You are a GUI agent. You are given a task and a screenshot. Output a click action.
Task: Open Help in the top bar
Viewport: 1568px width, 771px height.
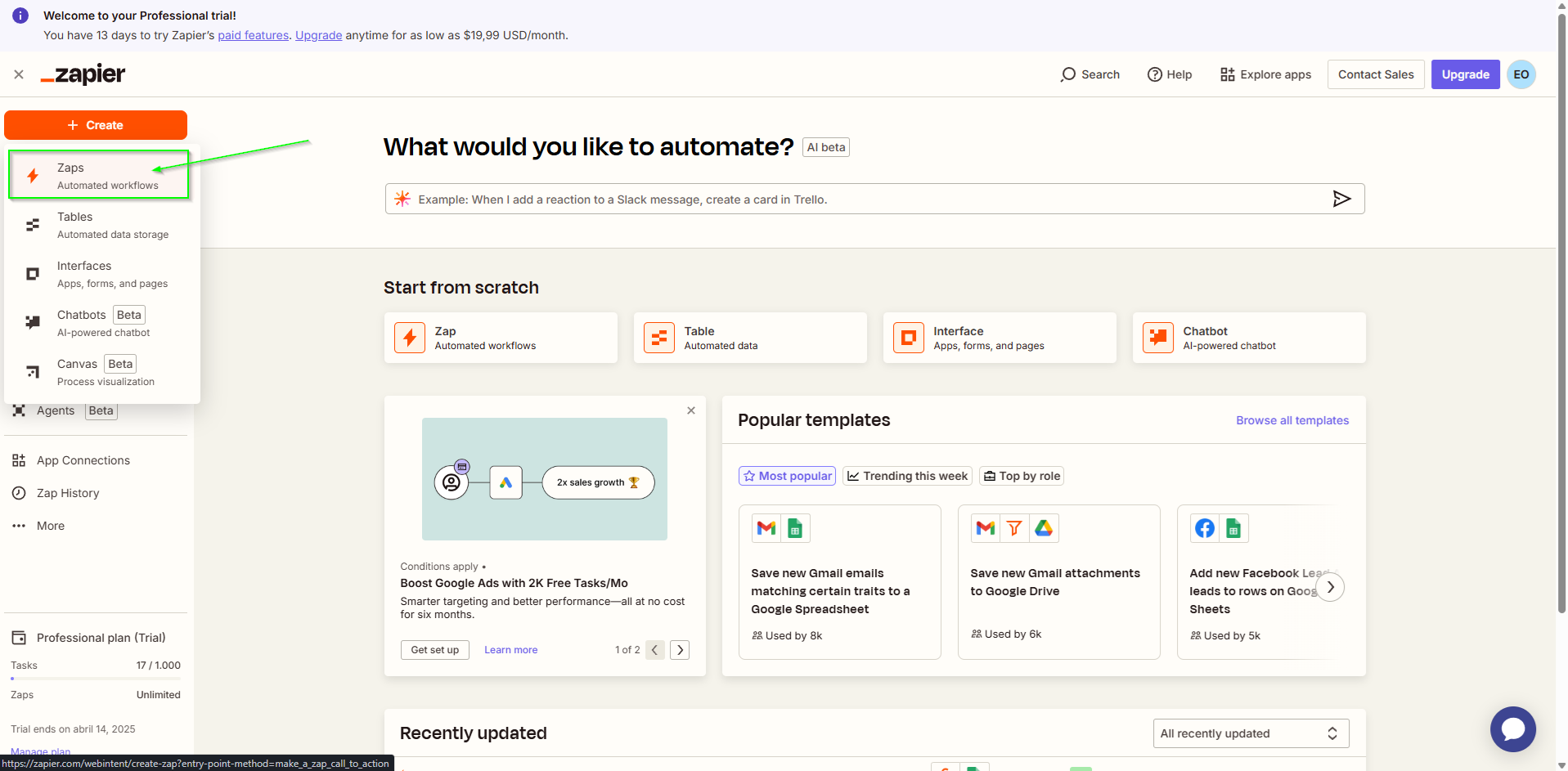[1170, 74]
